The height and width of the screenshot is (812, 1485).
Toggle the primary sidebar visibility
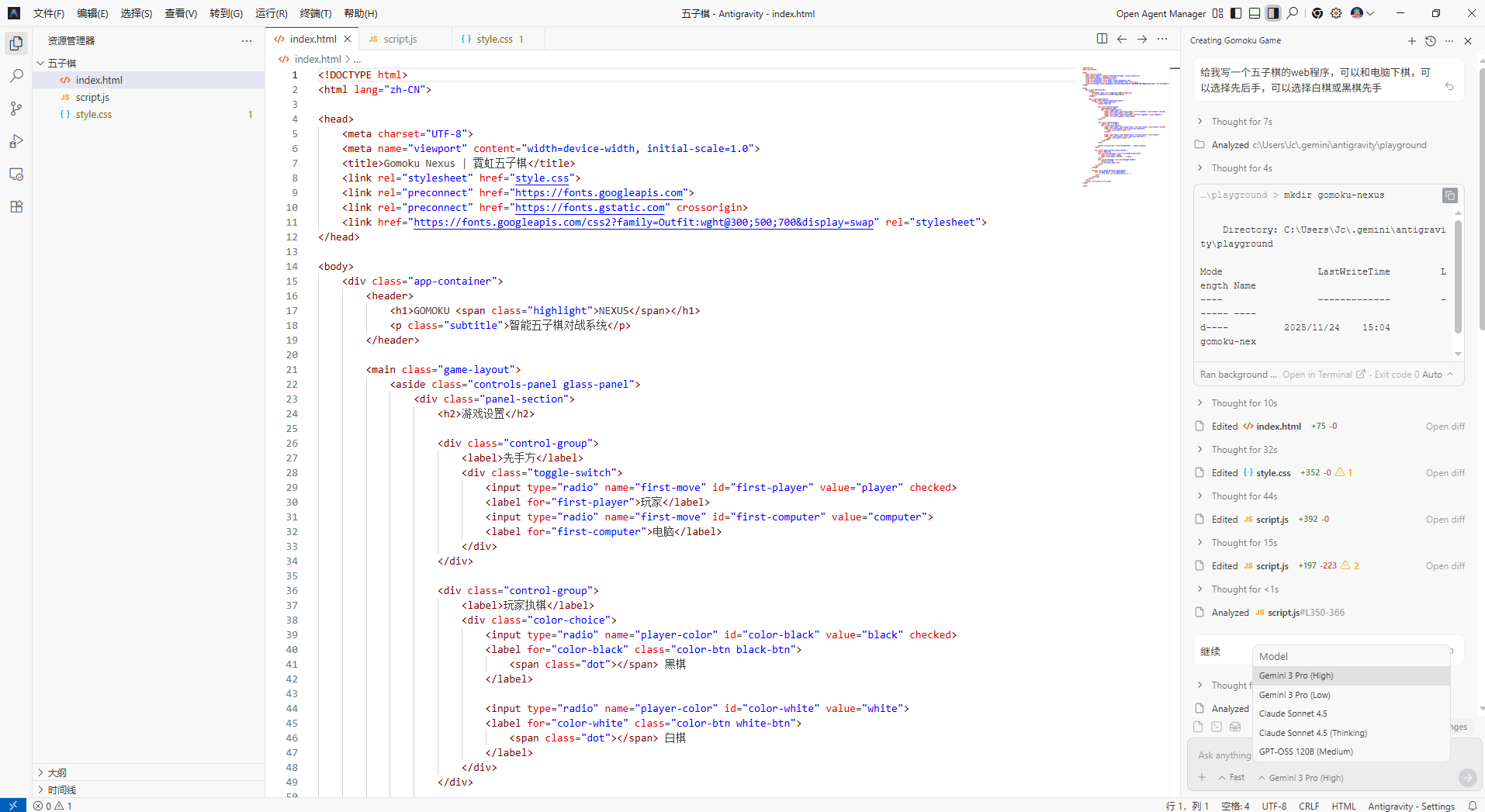[1236, 13]
